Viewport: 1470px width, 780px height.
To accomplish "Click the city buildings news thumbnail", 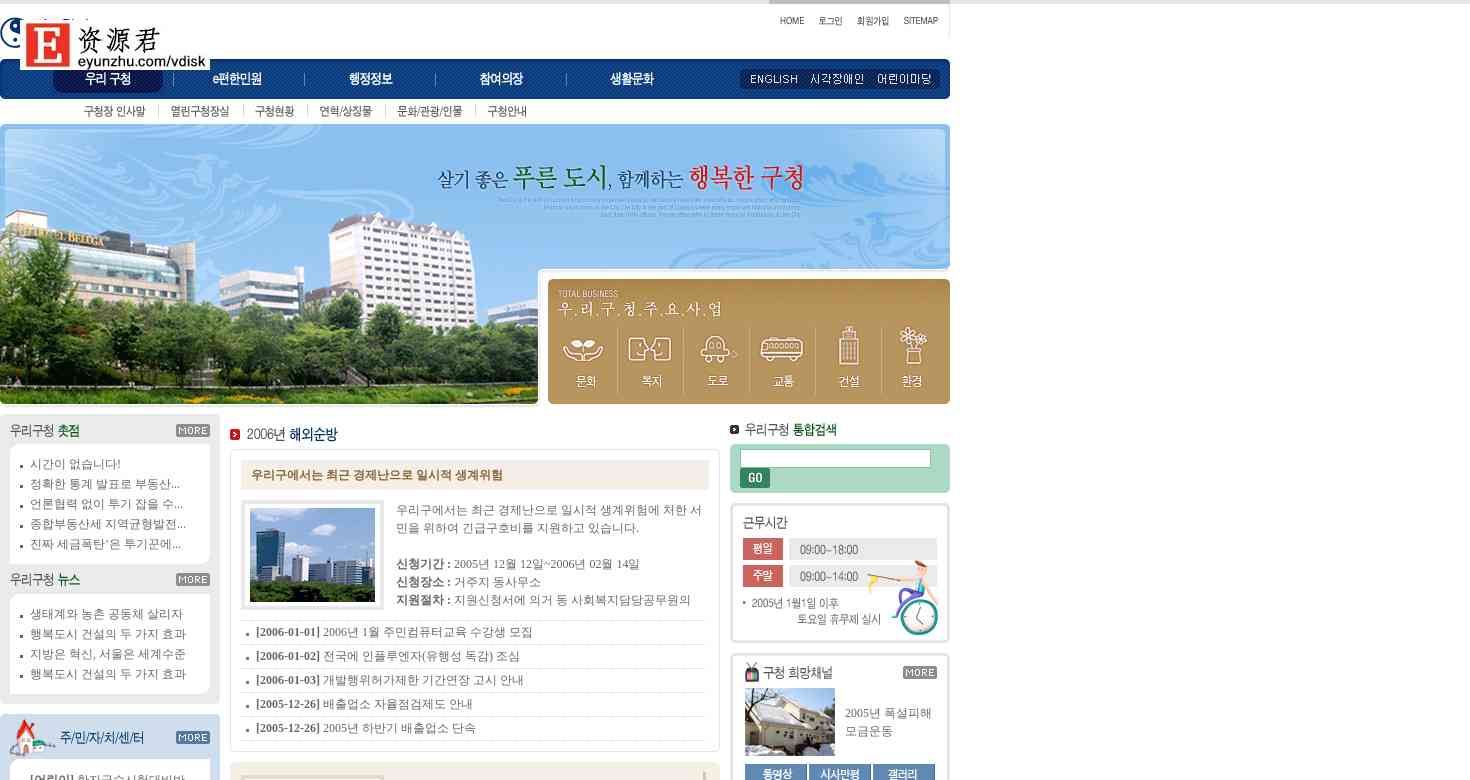I will coord(312,555).
